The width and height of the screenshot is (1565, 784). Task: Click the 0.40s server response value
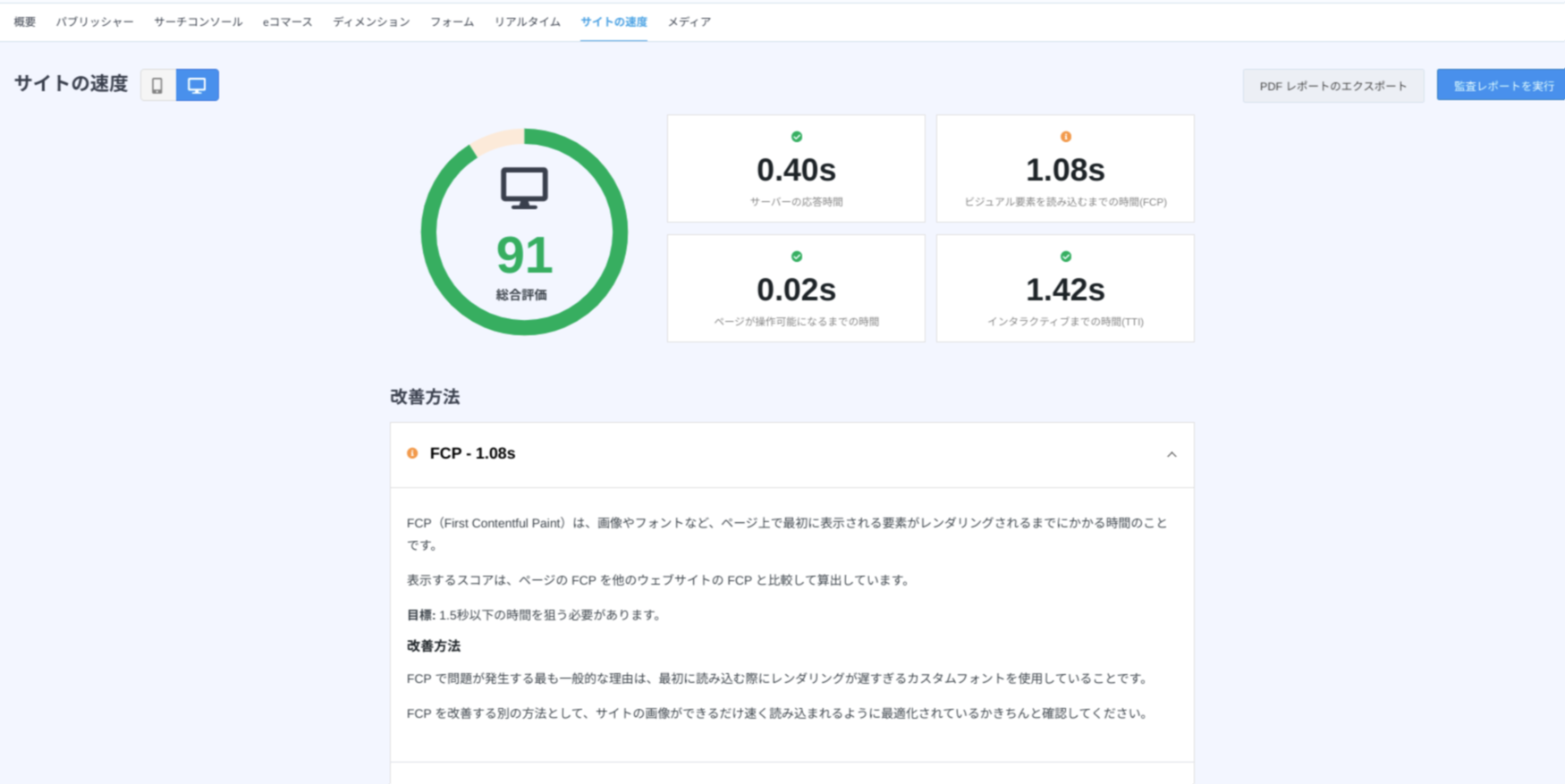click(x=796, y=170)
